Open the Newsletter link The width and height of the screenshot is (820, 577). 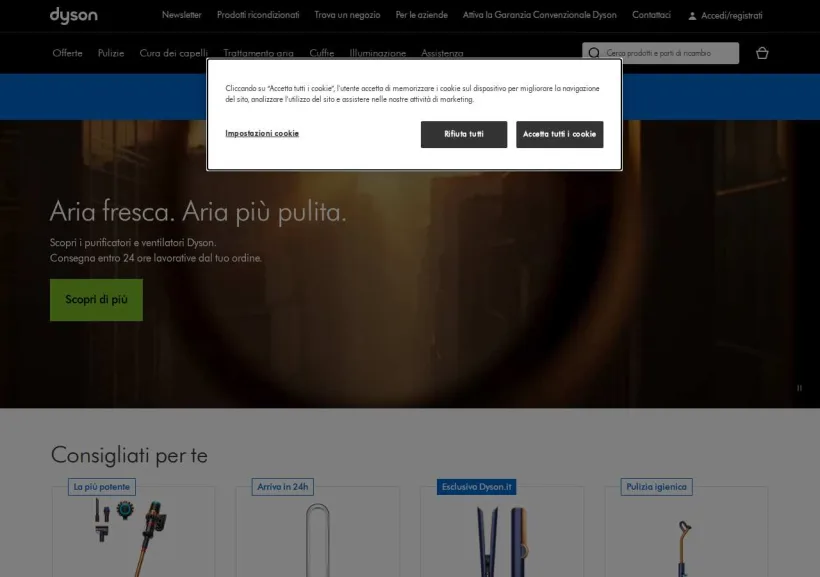181,15
